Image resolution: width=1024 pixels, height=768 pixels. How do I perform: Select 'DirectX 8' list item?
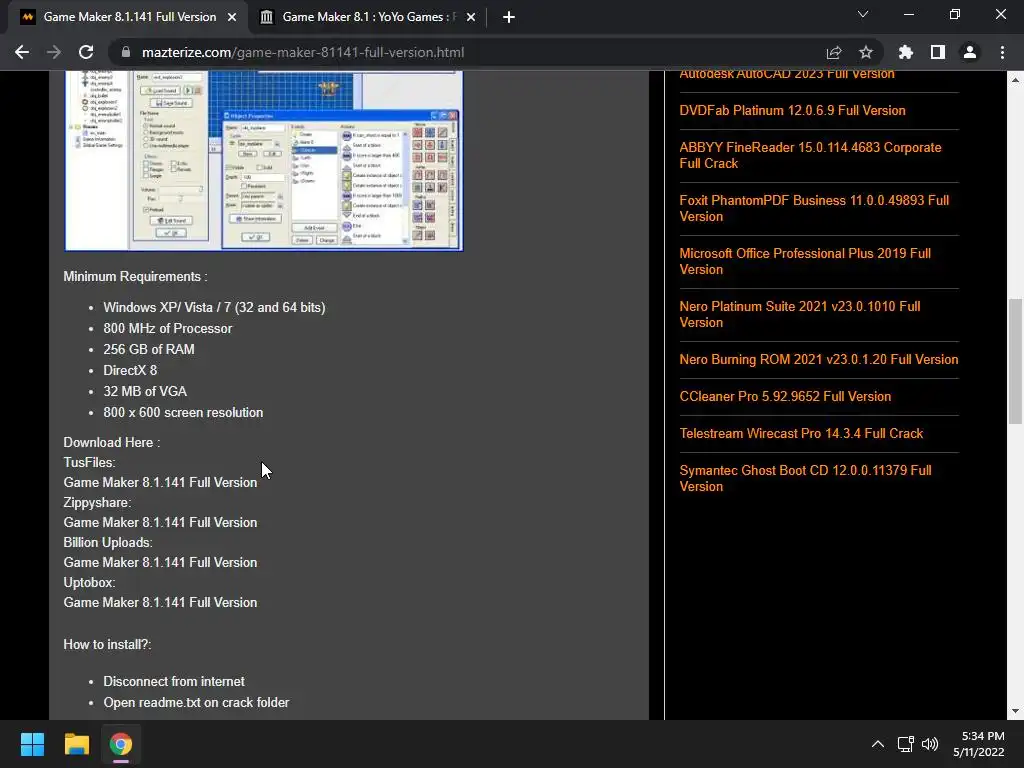click(130, 370)
